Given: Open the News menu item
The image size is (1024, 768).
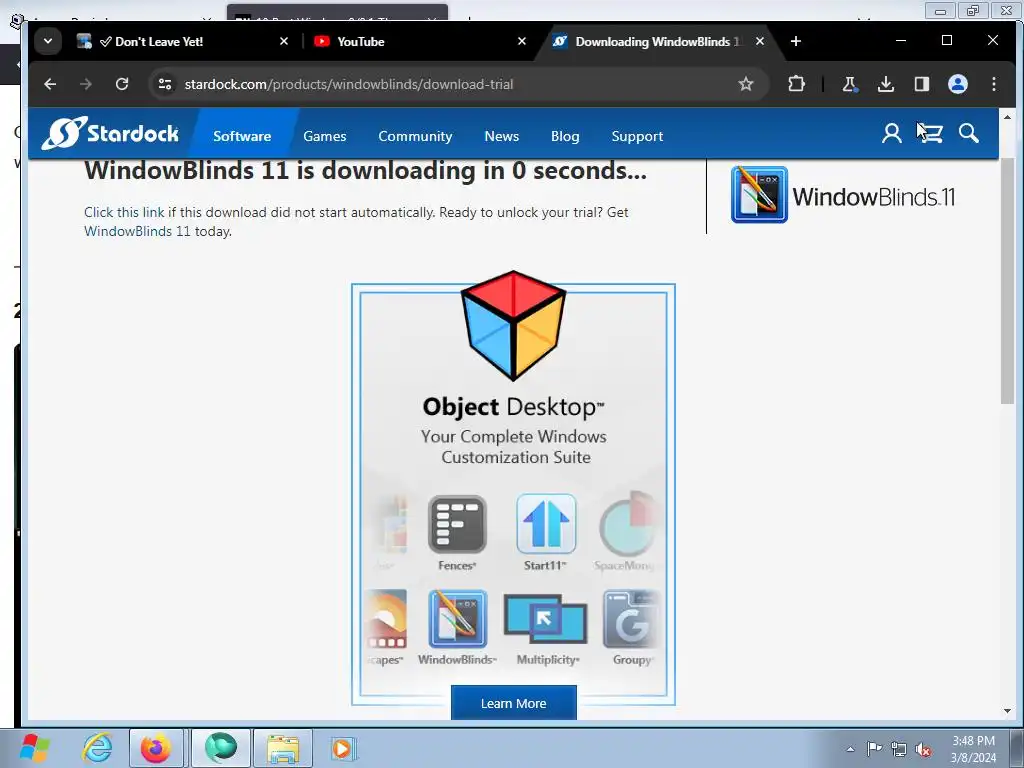Looking at the screenshot, I should click(x=502, y=136).
